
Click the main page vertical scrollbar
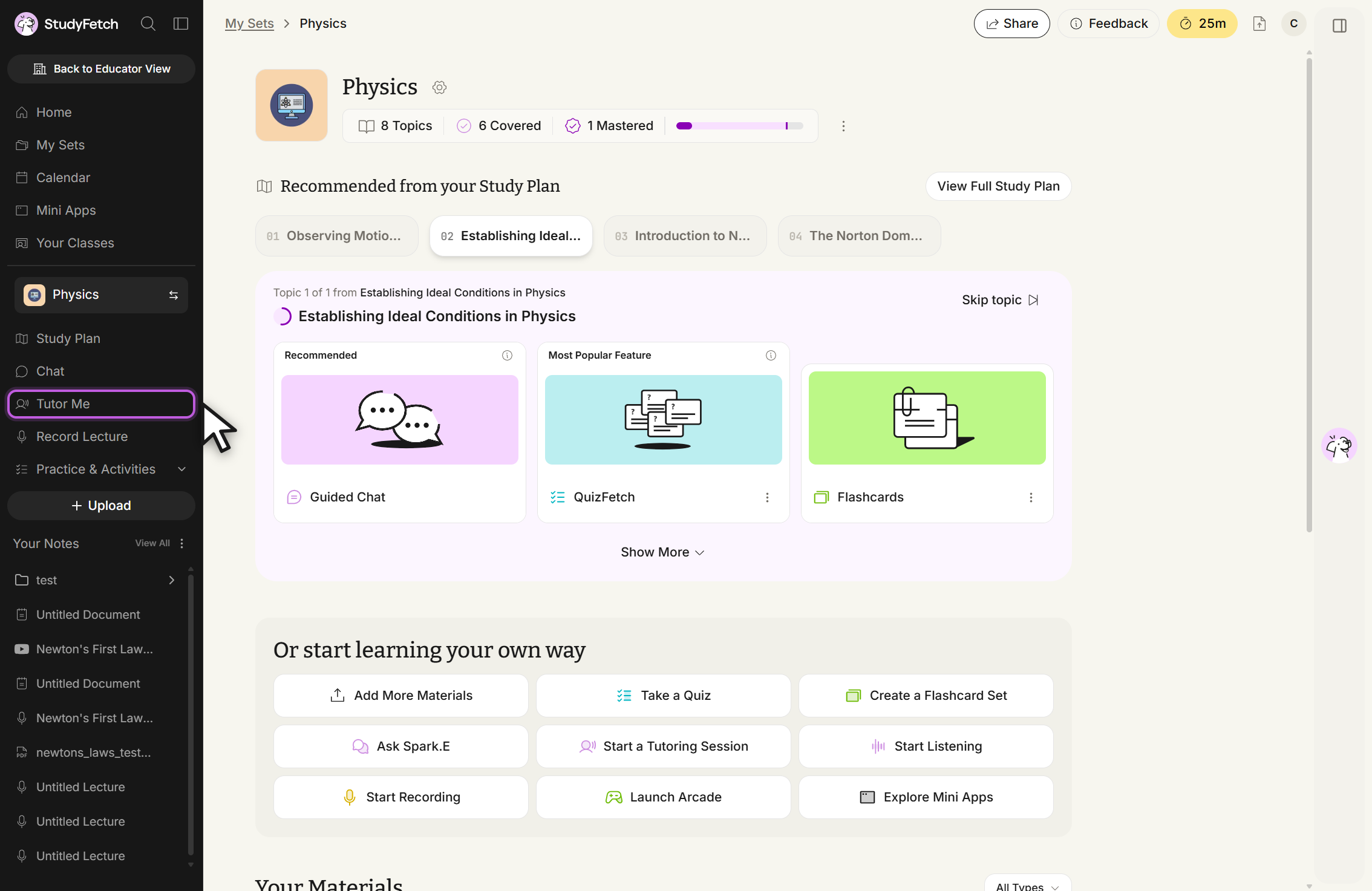click(1309, 296)
